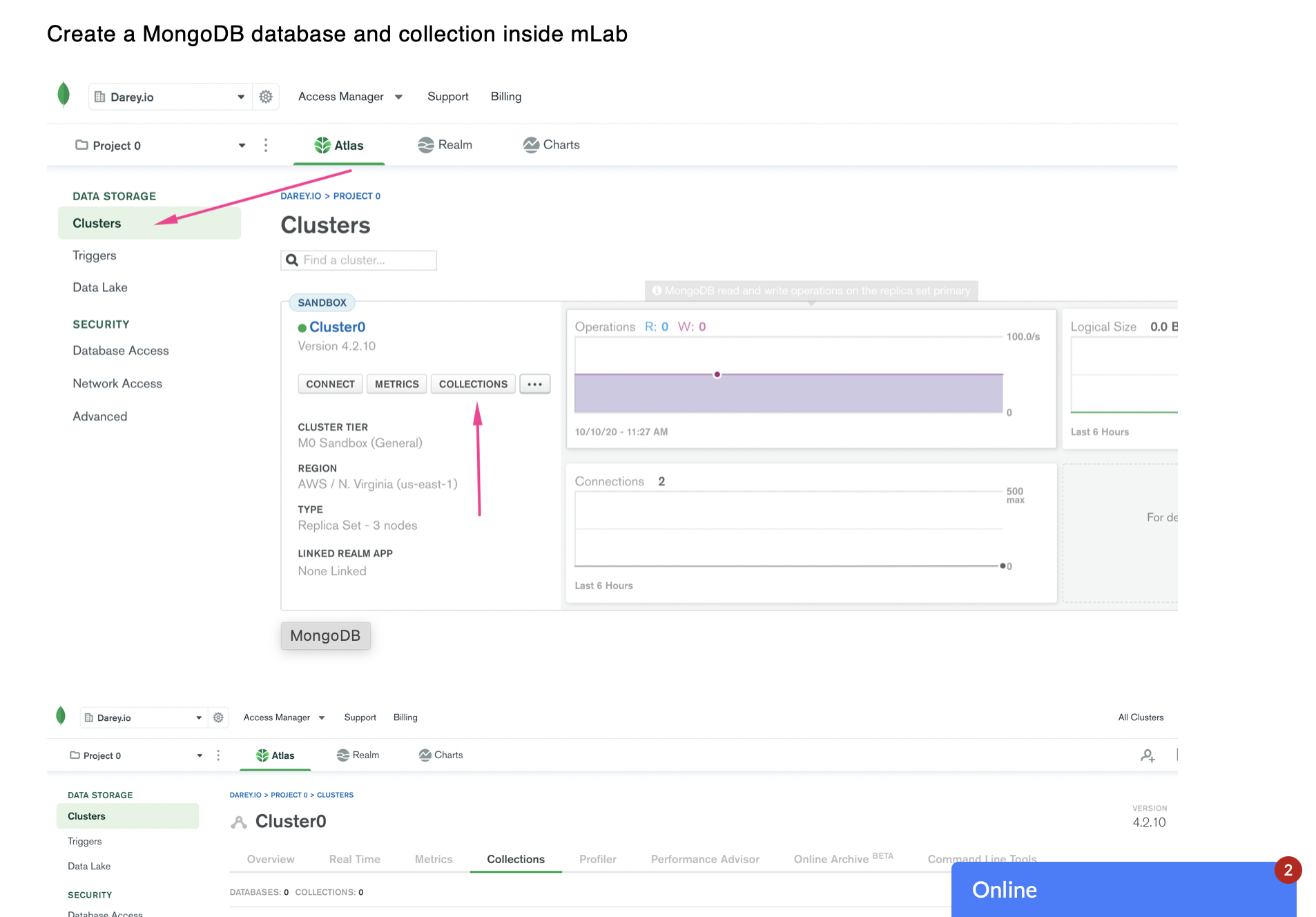Select the Collections tab of Cluster0

click(x=516, y=859)
